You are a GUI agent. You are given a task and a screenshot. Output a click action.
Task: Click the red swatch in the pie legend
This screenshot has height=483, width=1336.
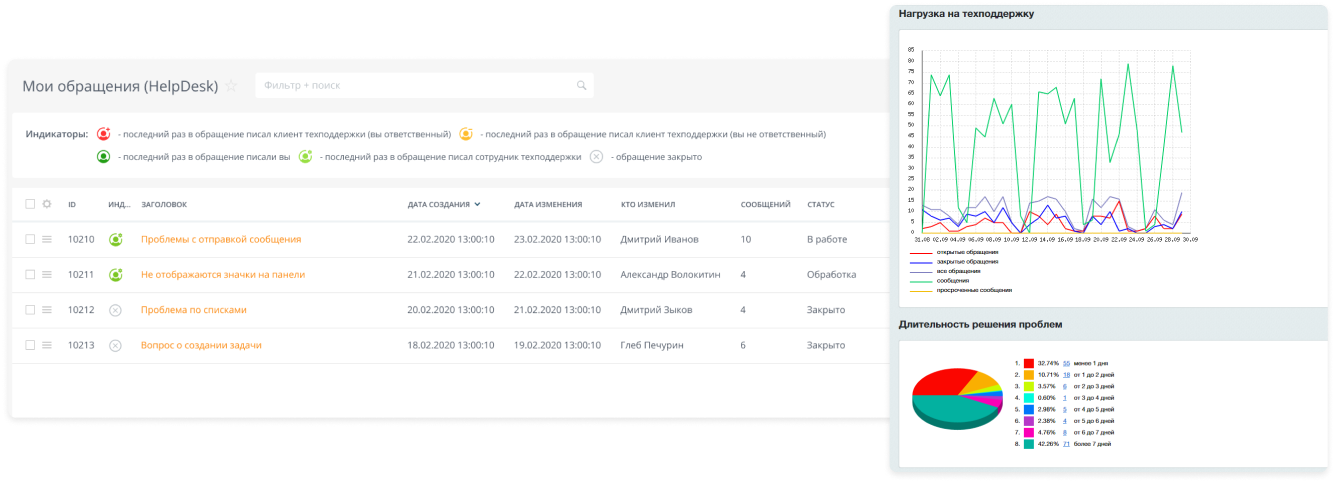1029,364
